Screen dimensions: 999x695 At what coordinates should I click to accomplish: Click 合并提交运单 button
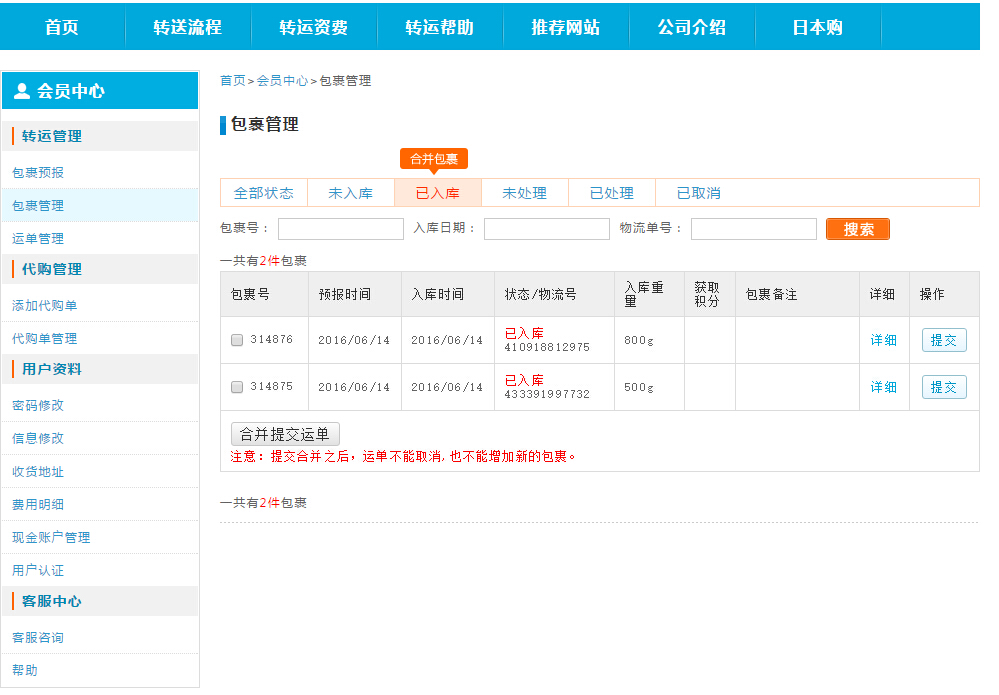(x=286, y=434)
